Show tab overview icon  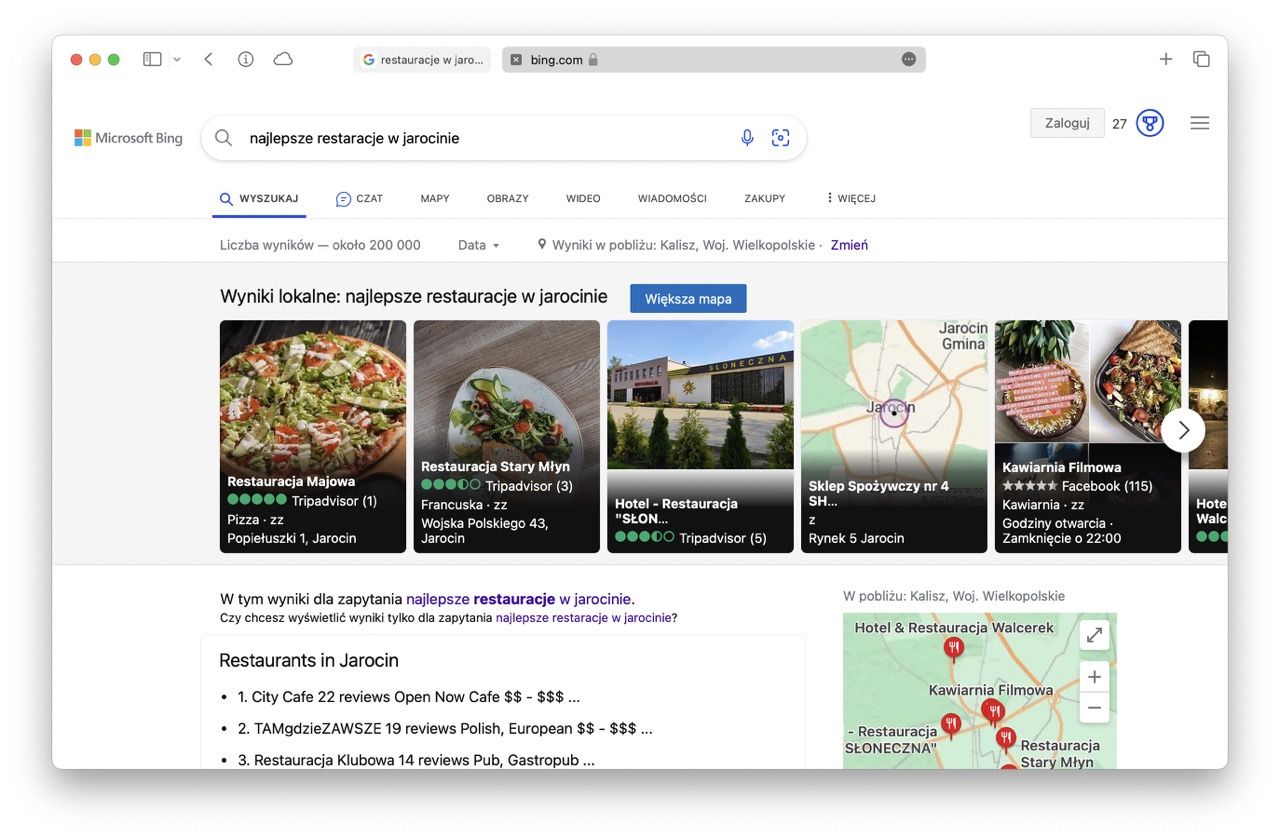point(1202,60)
